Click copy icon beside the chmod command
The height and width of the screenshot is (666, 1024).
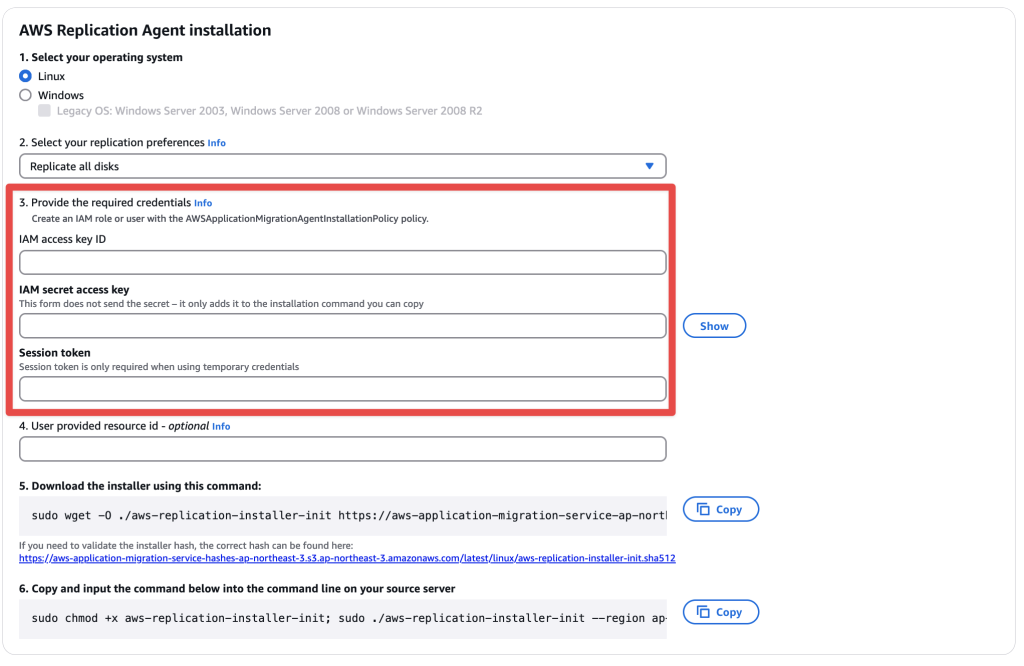(703, 612)
